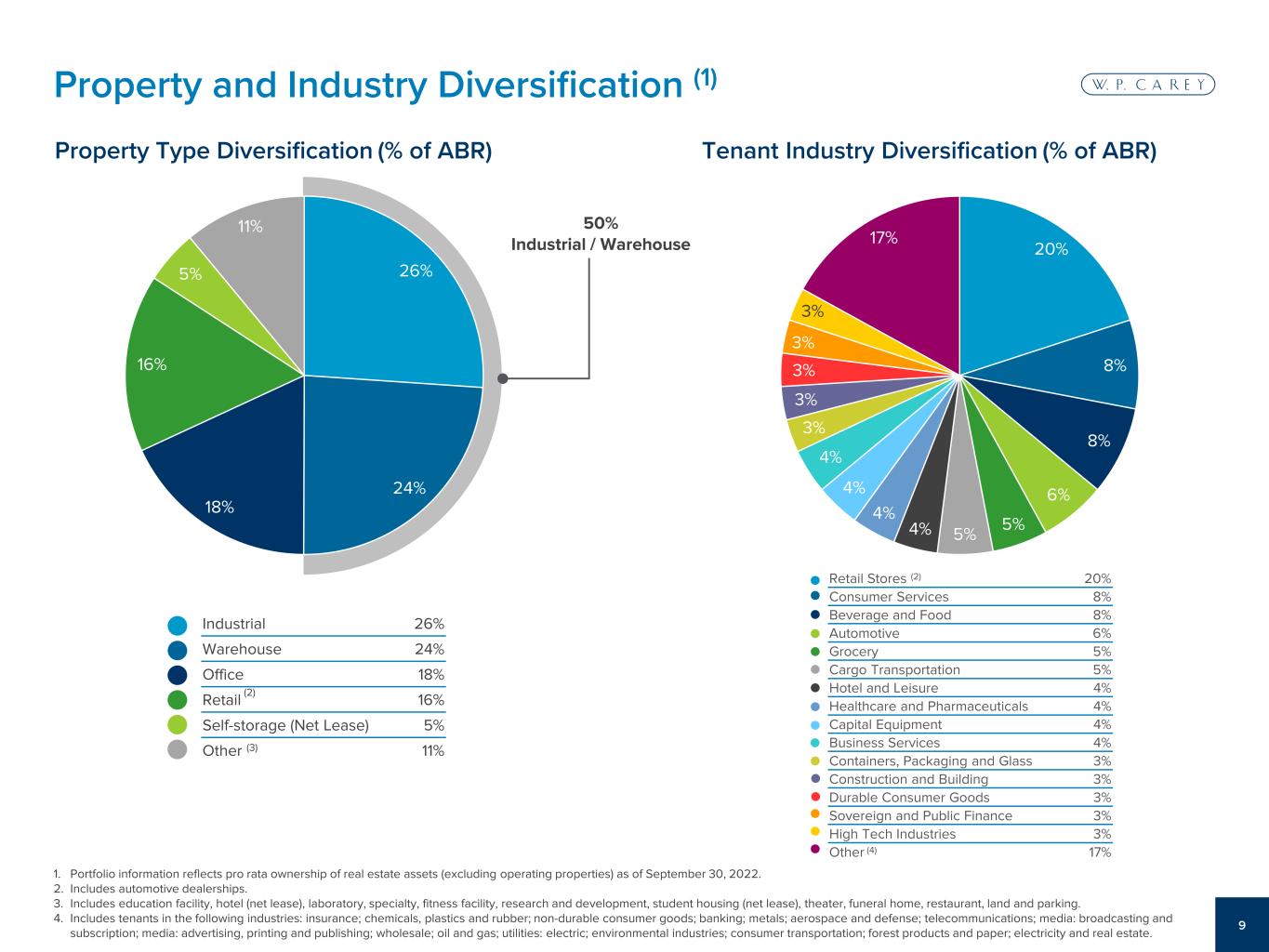Click the Warehouse legend color dot
The width and height of the screenshot is (1269, 952).
(x=178, y=649)
